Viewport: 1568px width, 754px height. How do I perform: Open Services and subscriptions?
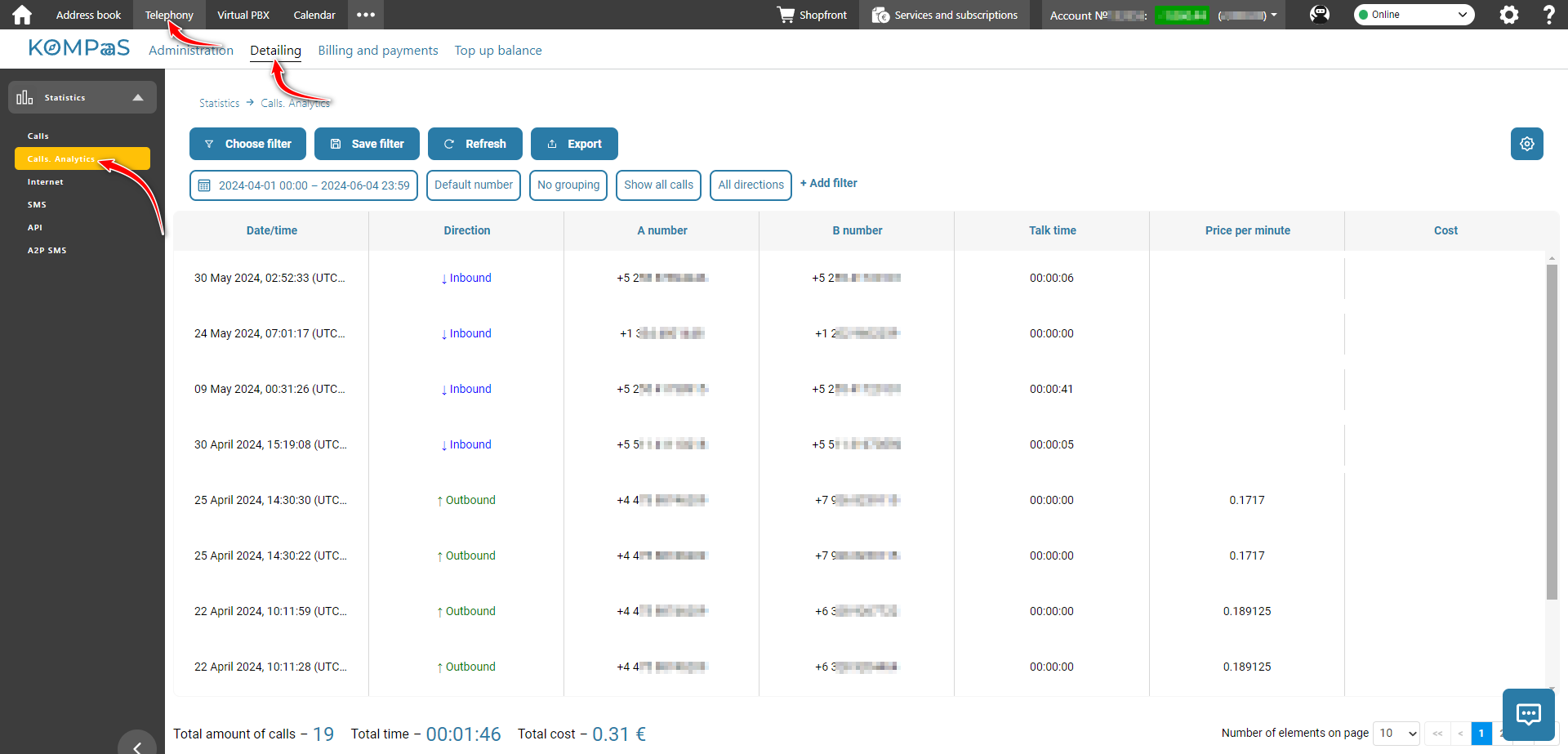[x=944, y=15]
